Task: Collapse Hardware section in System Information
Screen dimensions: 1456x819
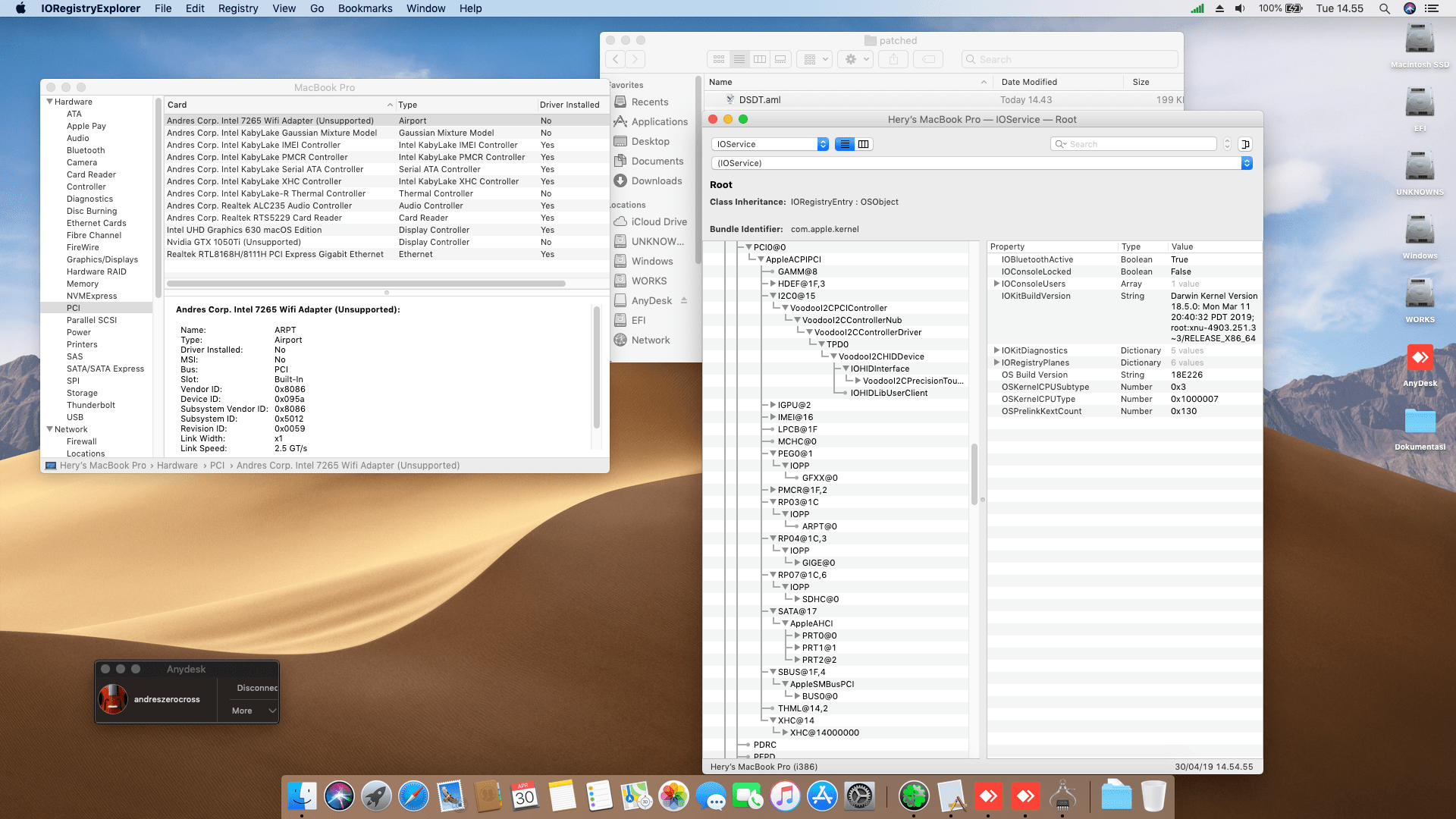Action: pyautogui.click(x=49, y=102)
